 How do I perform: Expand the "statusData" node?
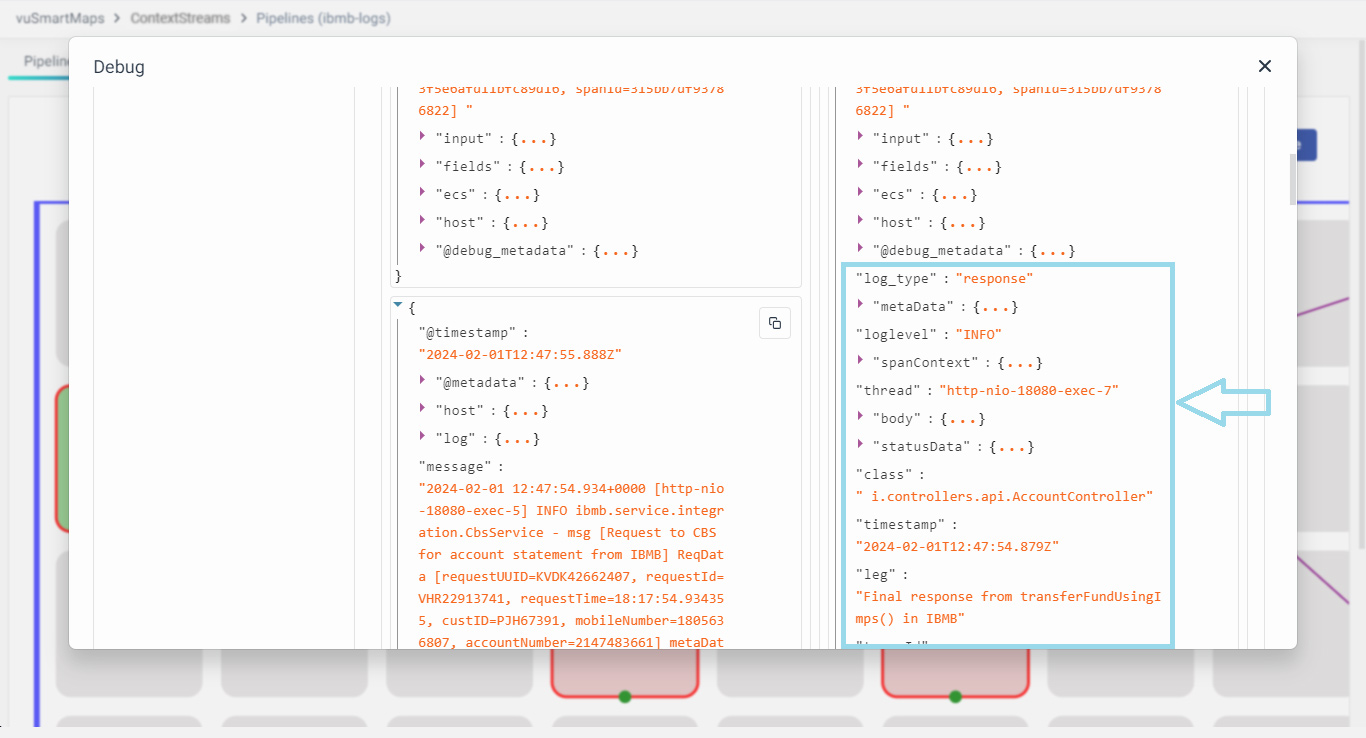861,445
